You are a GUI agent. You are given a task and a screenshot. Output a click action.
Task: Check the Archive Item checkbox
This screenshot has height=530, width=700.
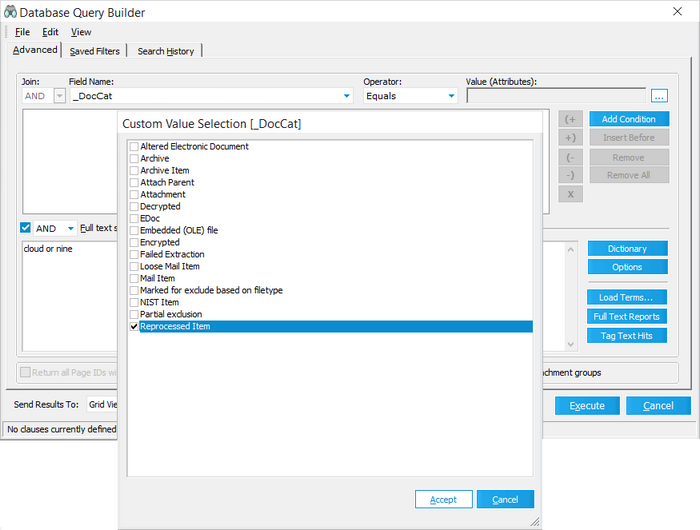[x=134, y=171]
